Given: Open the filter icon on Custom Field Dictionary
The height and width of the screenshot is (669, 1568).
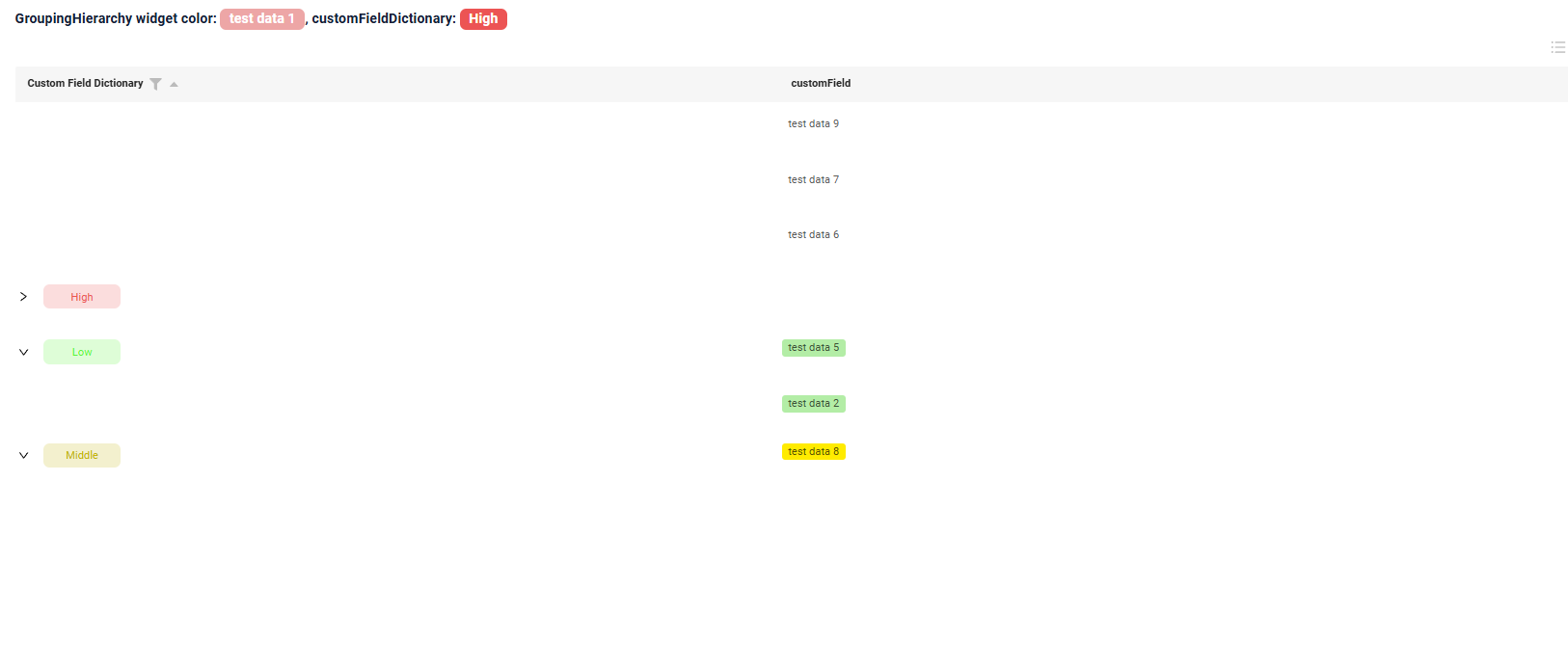Looking at the screenshot, I should click(155, 84).
